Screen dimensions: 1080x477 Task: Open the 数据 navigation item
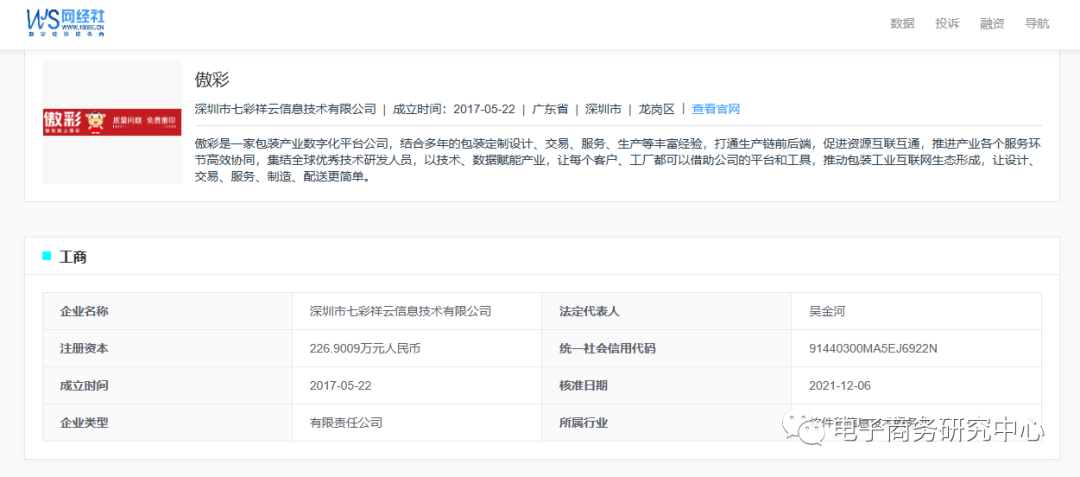pos(902,23)
